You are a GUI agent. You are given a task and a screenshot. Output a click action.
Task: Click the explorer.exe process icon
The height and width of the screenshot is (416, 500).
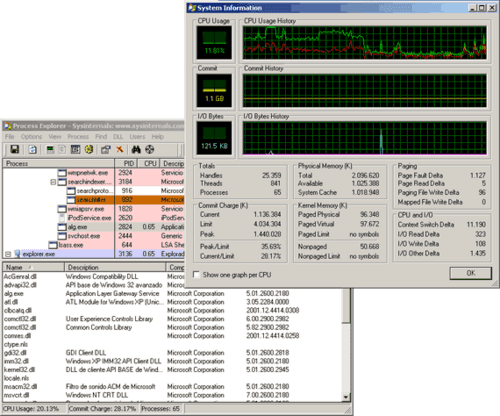[17, 254]
